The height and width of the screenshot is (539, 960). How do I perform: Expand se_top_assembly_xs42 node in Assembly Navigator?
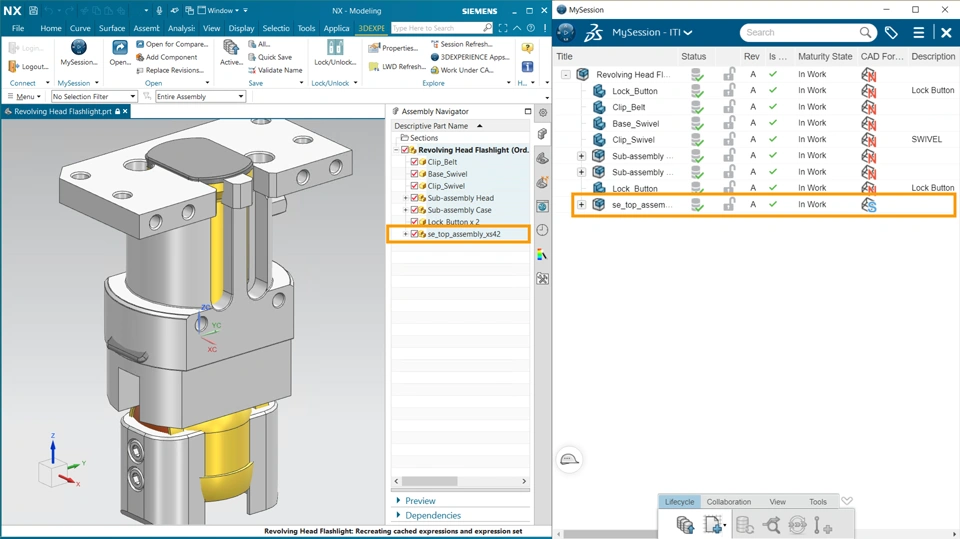coord(405,234)
